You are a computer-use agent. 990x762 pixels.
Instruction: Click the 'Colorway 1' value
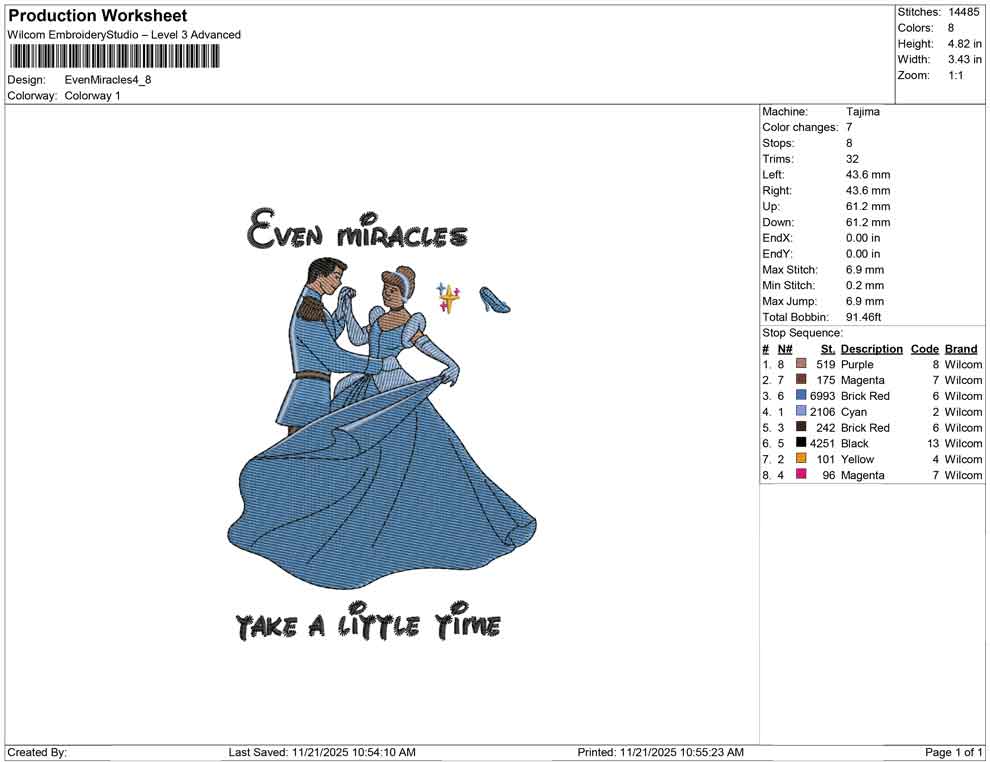pyautogui.click(x=92, y=96)
